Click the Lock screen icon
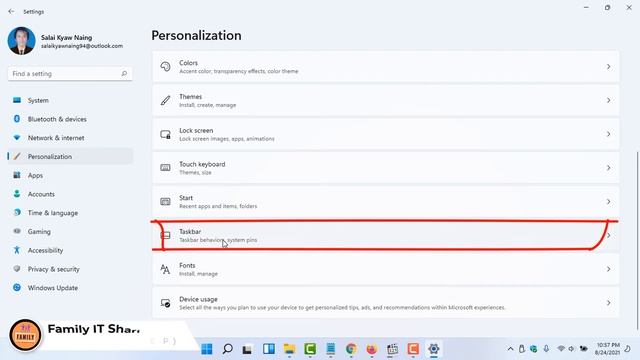 pos(165,134)
